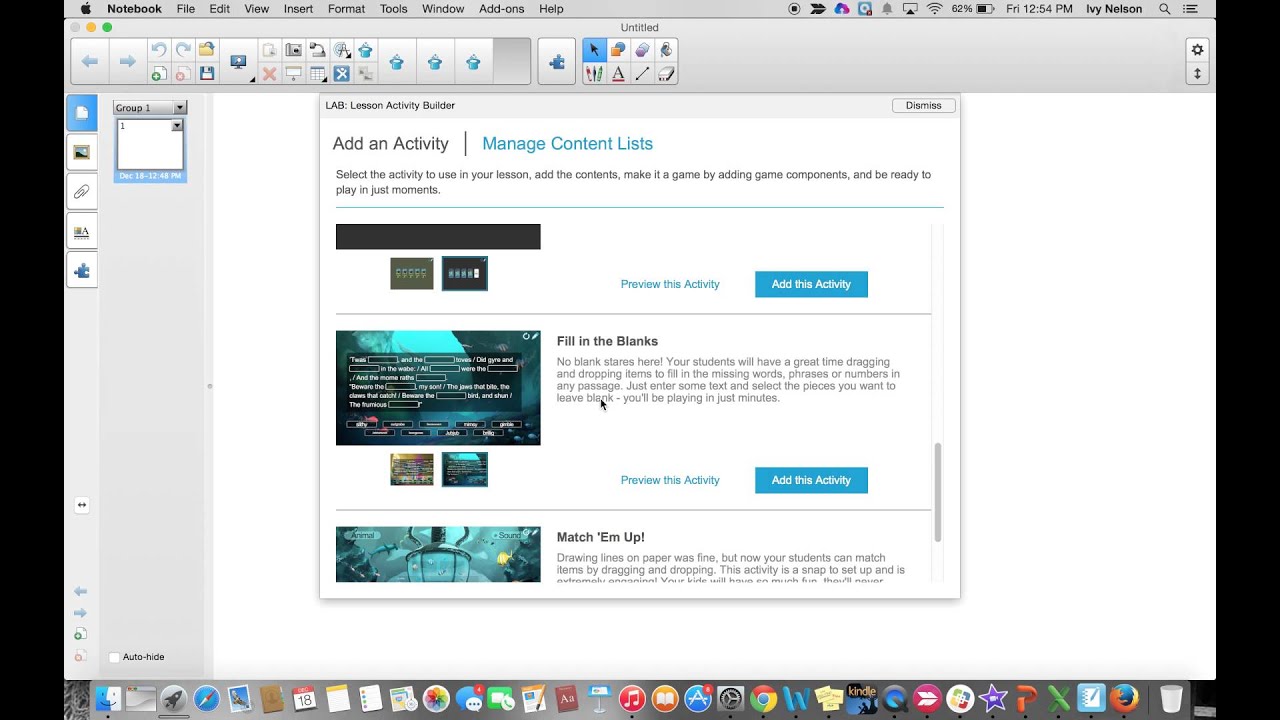Viewport: 1280px width, 720px height.
Task: Select the page 1 thumbnail in Page Sorter
Action: pyautogui.click(x=150, y=145)
